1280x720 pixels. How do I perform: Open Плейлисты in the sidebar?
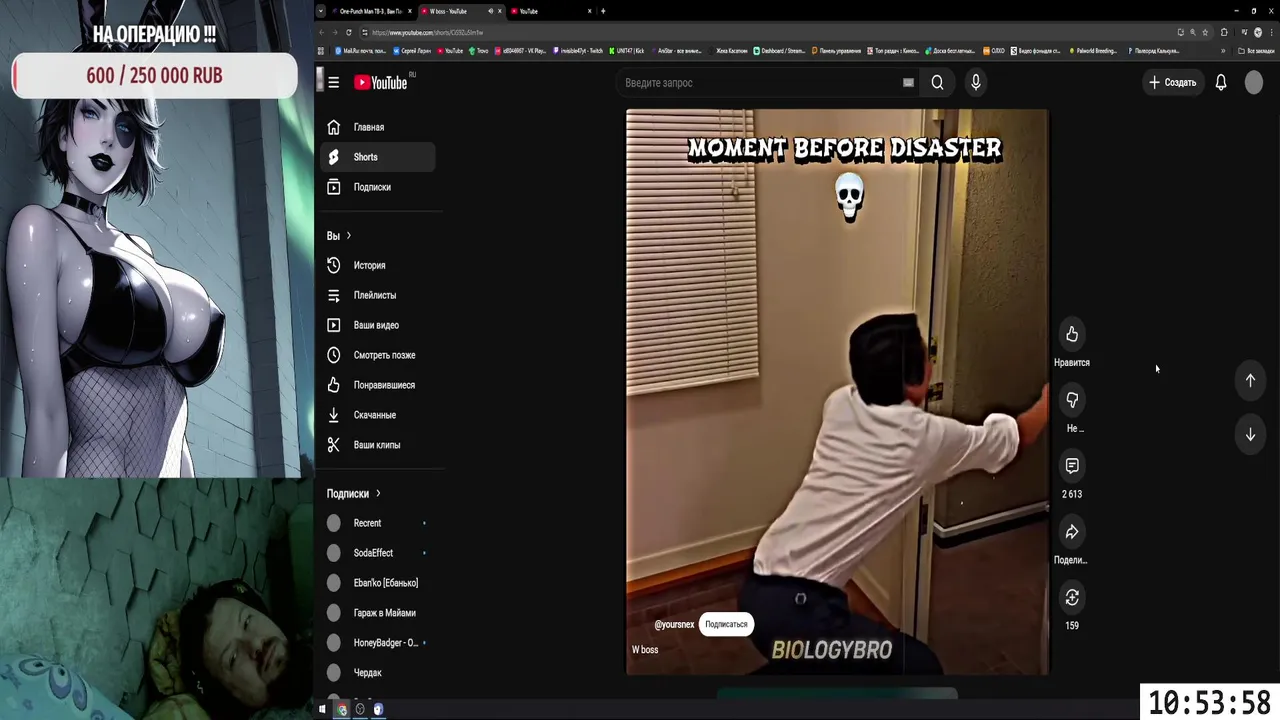[377, 296]
